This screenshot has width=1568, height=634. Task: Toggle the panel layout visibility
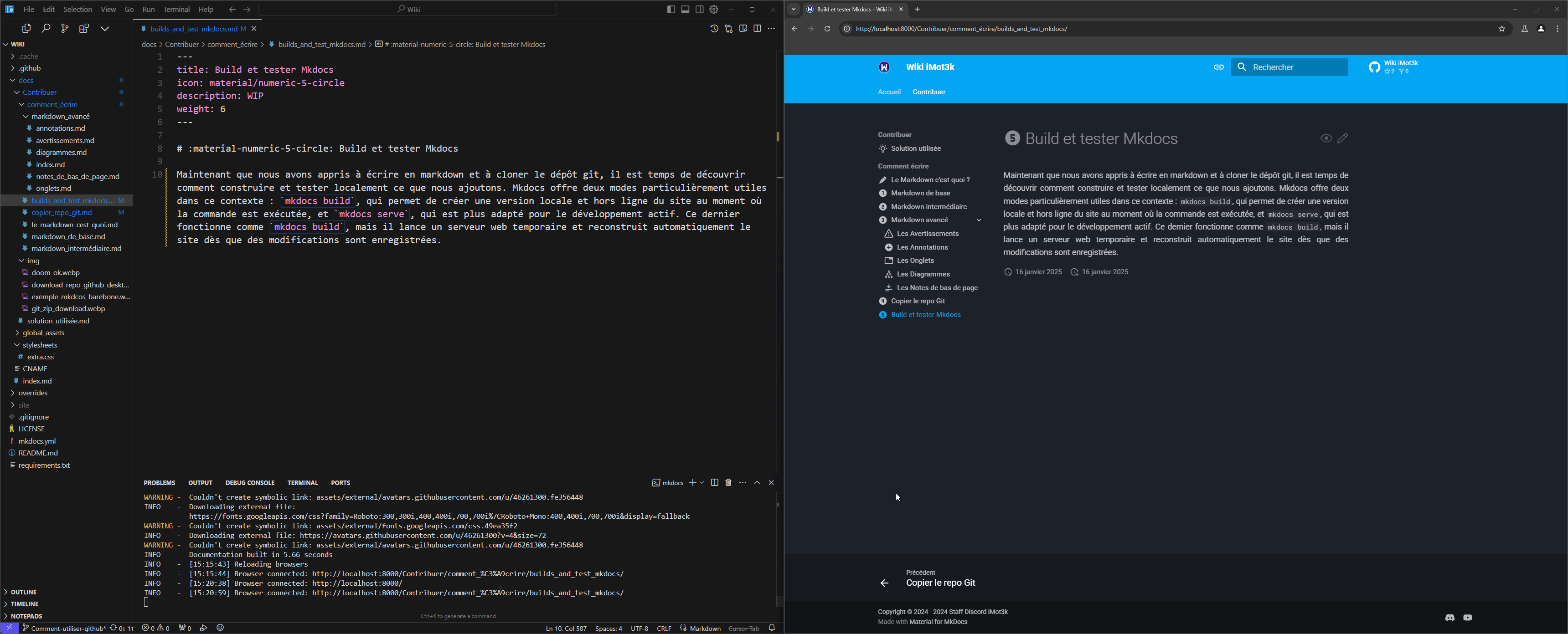[x=685, y=9]
